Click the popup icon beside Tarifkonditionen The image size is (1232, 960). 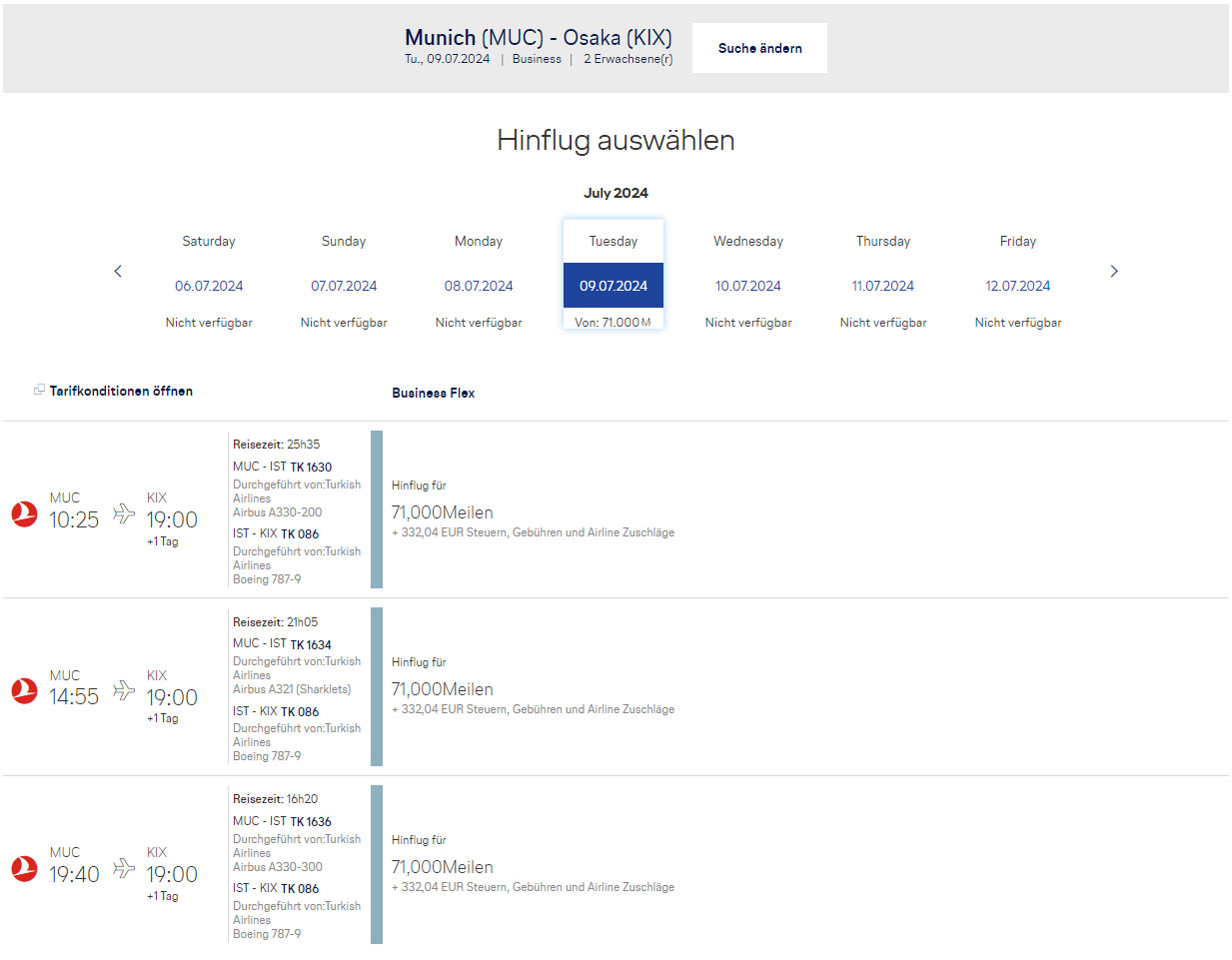click(x=39, y=390)
